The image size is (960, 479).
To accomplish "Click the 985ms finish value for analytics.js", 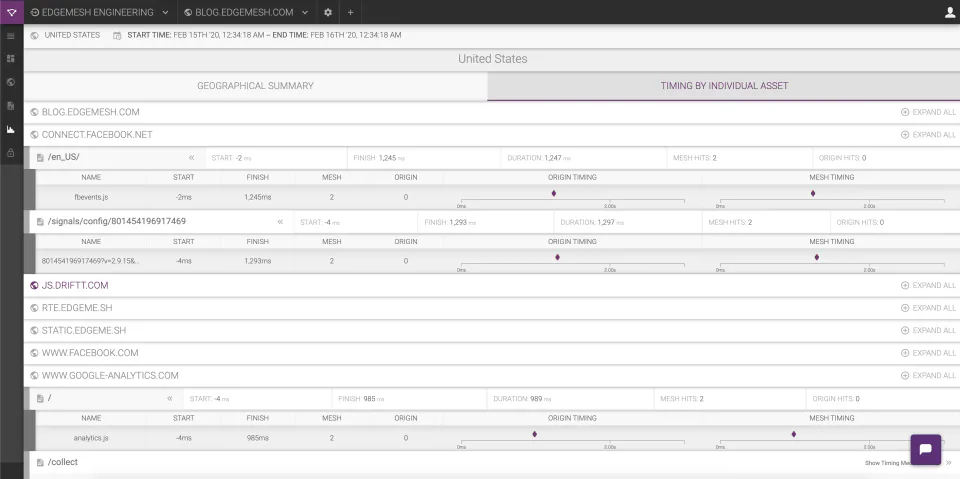I will [x=257, y=438].
